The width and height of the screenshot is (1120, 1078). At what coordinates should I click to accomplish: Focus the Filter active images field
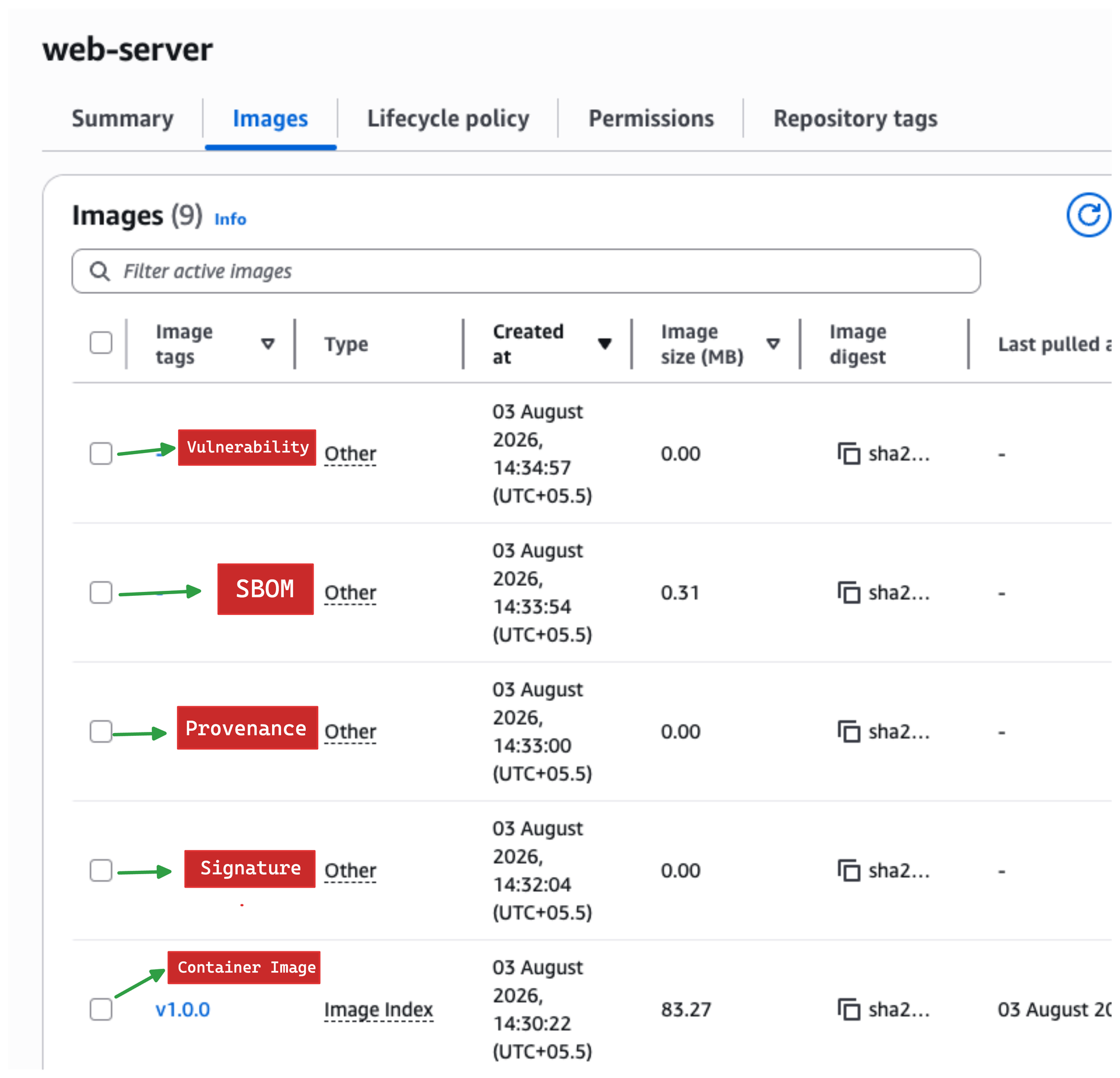coord(526,271)
